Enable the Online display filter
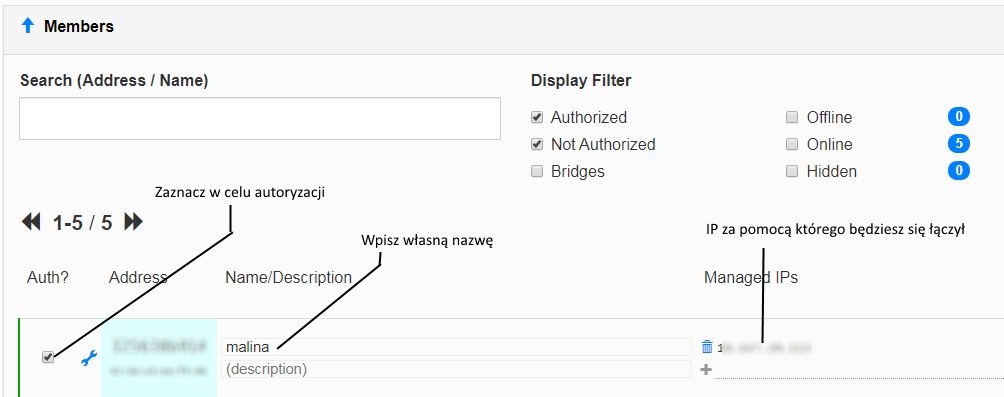This screenshot has width=1004, height=397. coord(792,144)
